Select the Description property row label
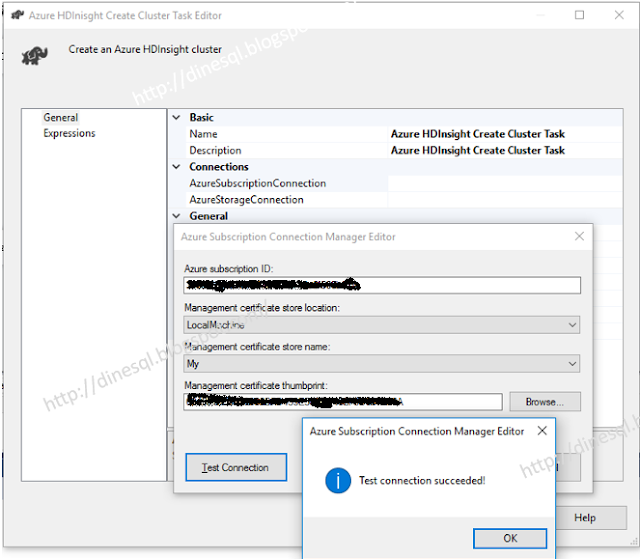This screenshot has width=640, height=559. coord(215,151)
